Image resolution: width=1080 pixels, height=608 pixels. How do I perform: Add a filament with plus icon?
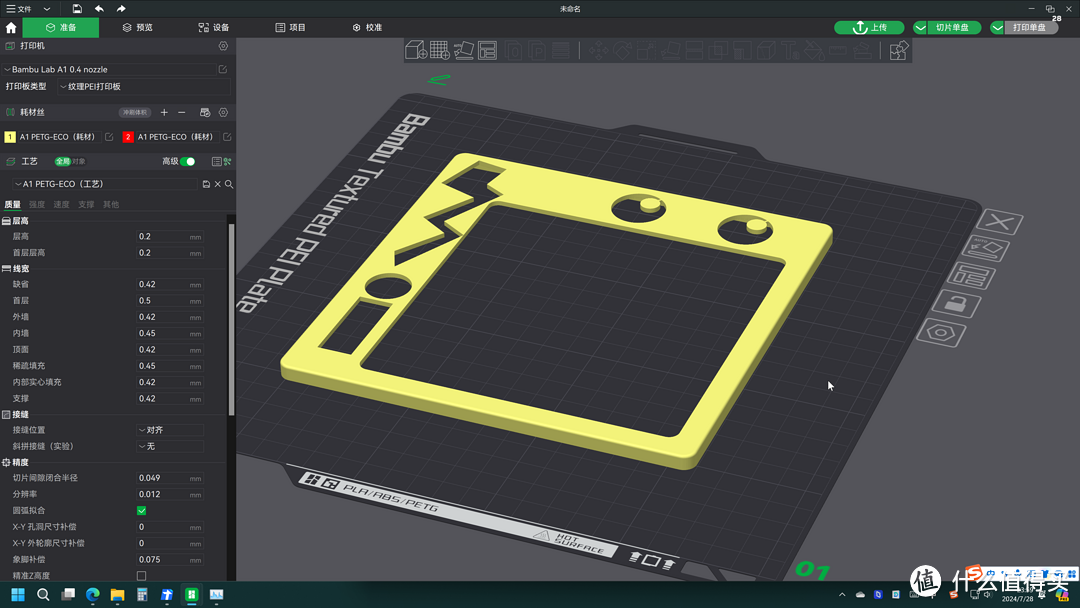pyautogui.click(x=164, y=112)
